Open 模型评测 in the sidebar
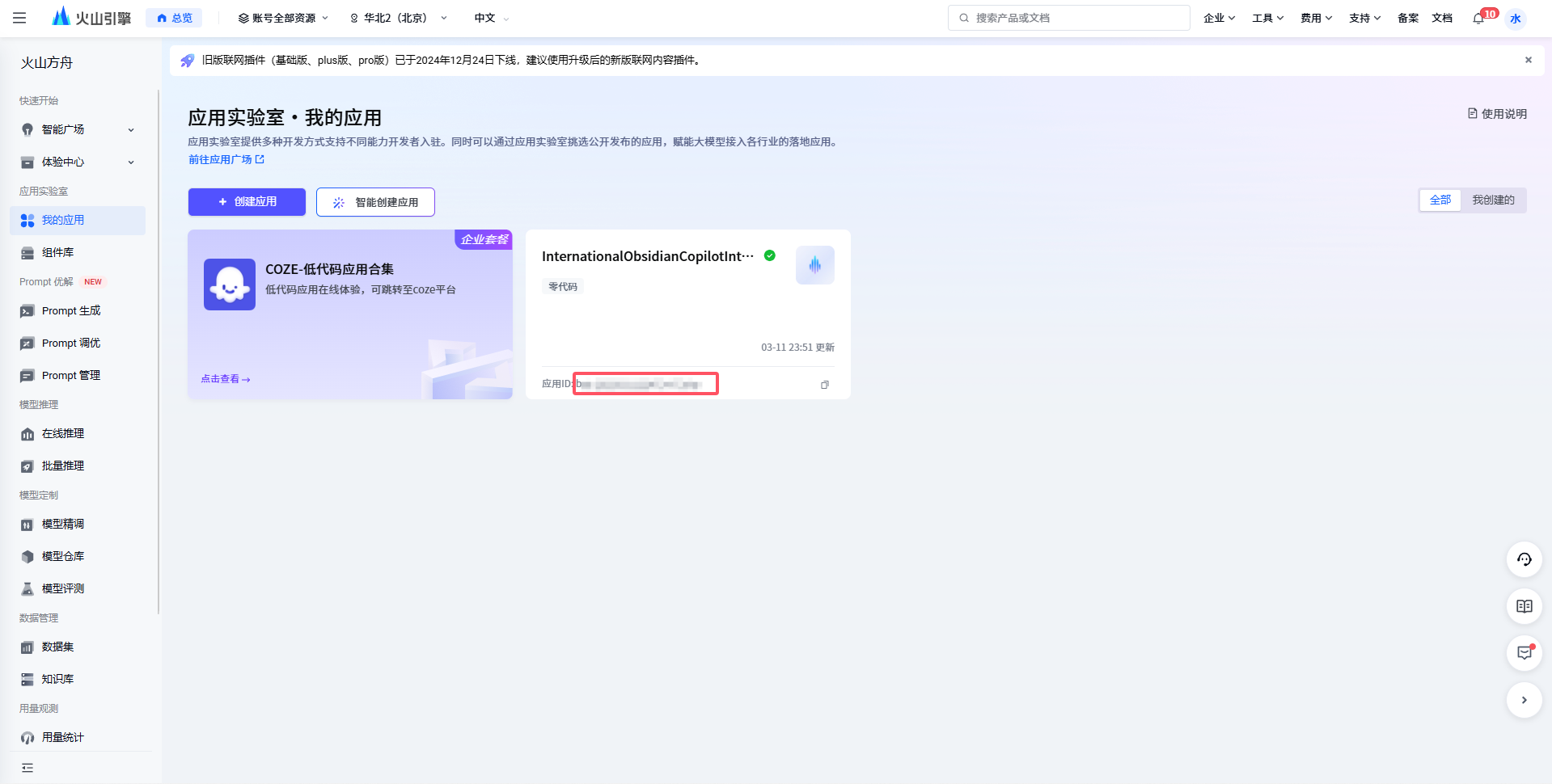This screenshot has width=1552, height=784. (x=78, y=588)
